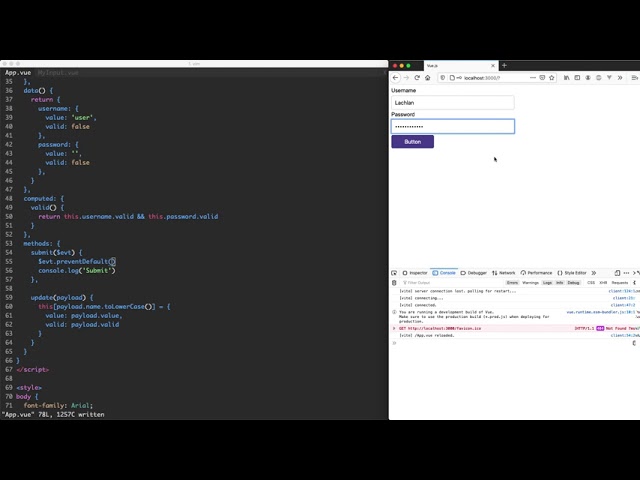The image size is (640, 480).
Task: Open page actions menu in address bar
Action: coord(533,78)
